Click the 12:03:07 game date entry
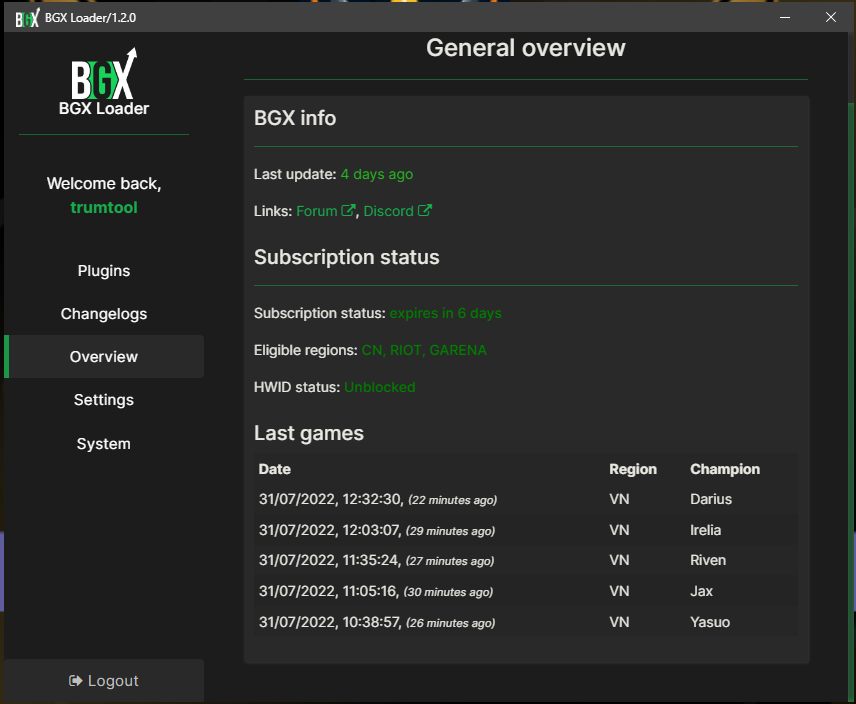This screenshot has width=856, height=704. [x=377, y=530]
